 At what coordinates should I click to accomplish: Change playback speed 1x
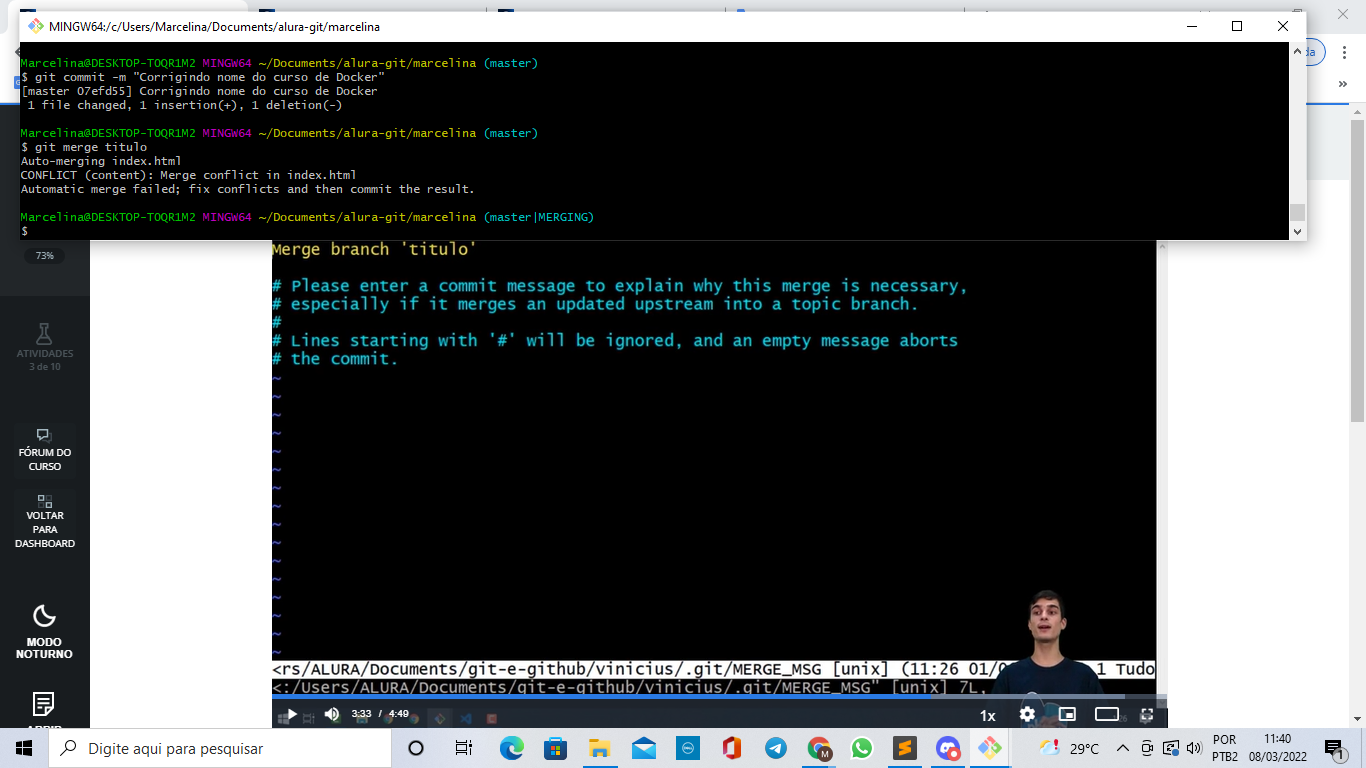tap(987, 715)
